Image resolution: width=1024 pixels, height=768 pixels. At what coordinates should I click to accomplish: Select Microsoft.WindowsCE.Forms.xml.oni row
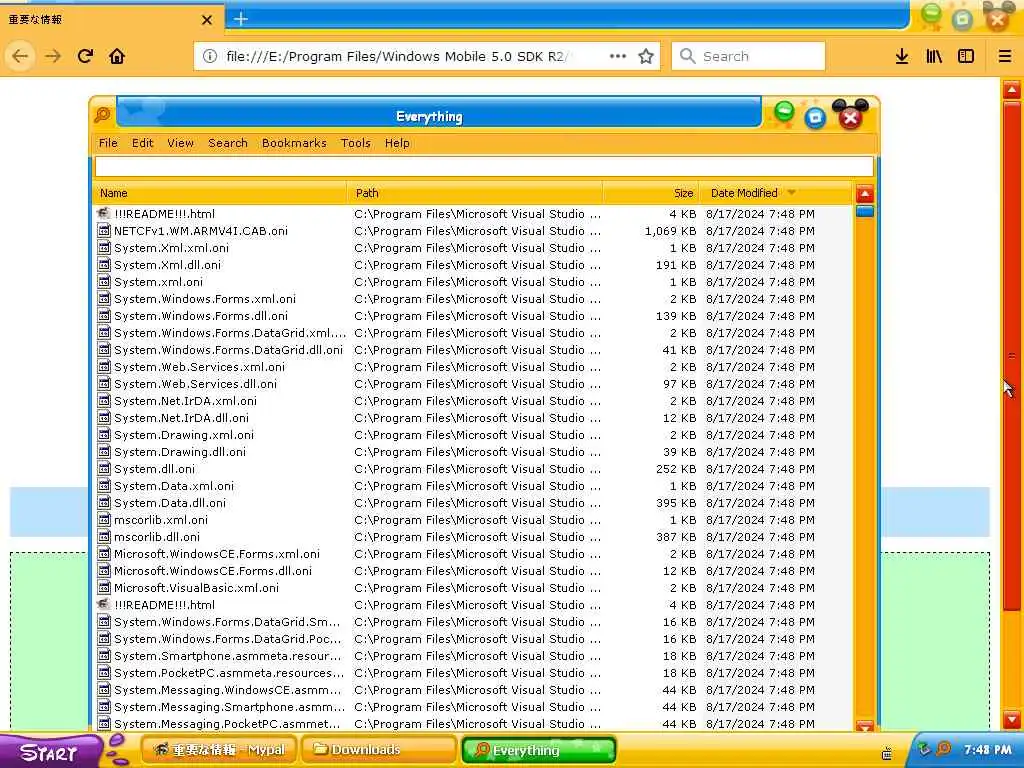click(x=473, y=554)
